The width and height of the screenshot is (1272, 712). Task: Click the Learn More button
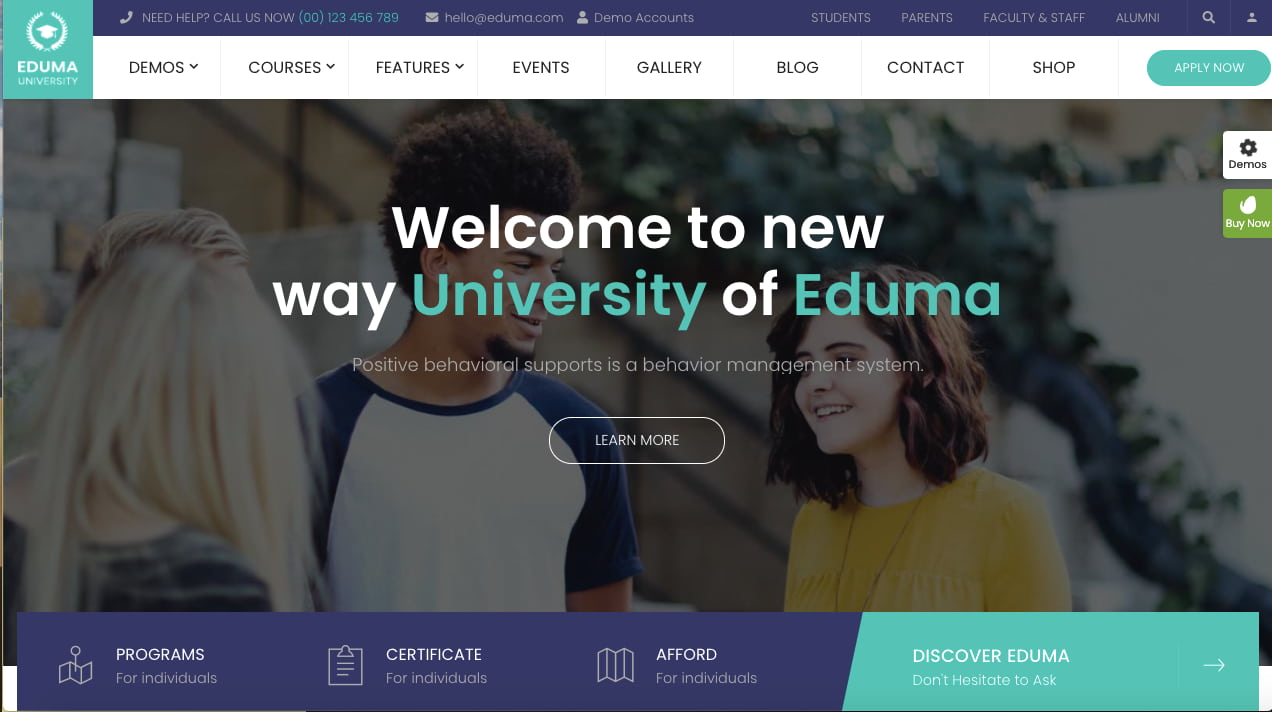click(637, 440)
